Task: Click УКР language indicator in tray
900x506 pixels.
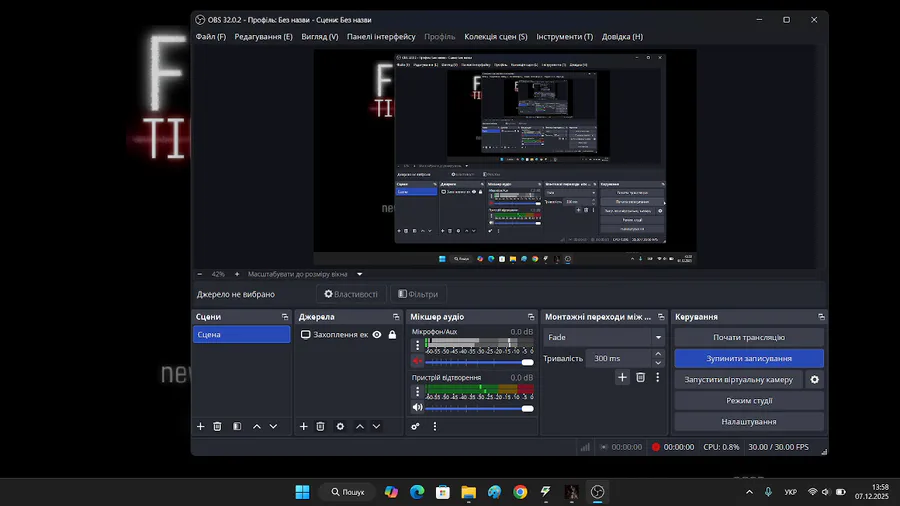Action: pyautogui.click(x=790, y=492)
